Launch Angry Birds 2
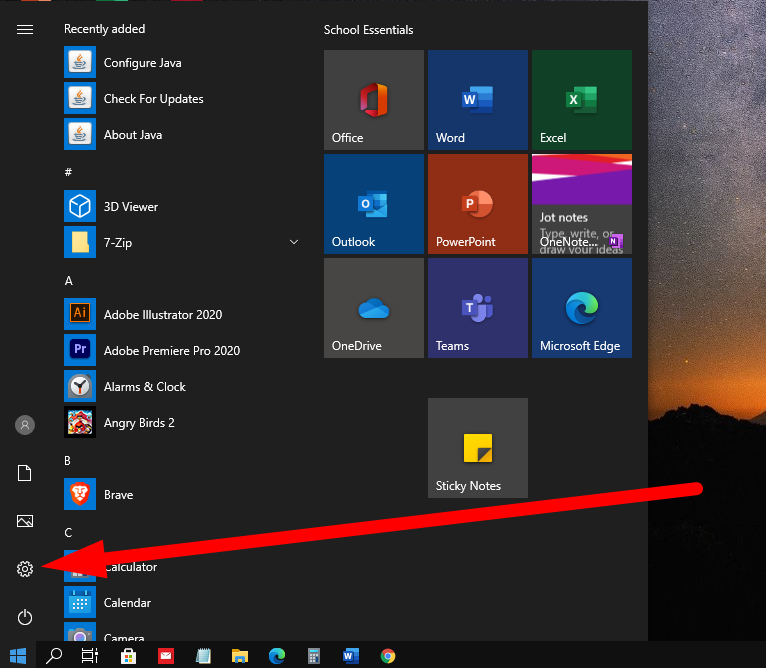 (183, 423)
